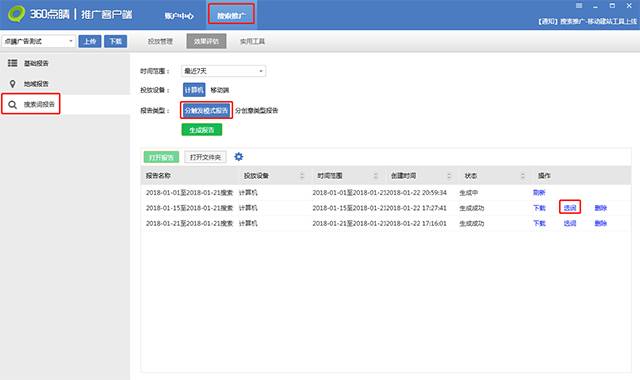Open the 实用工具 sub-tab
640x380 pixels.
[x=252, y=41]
